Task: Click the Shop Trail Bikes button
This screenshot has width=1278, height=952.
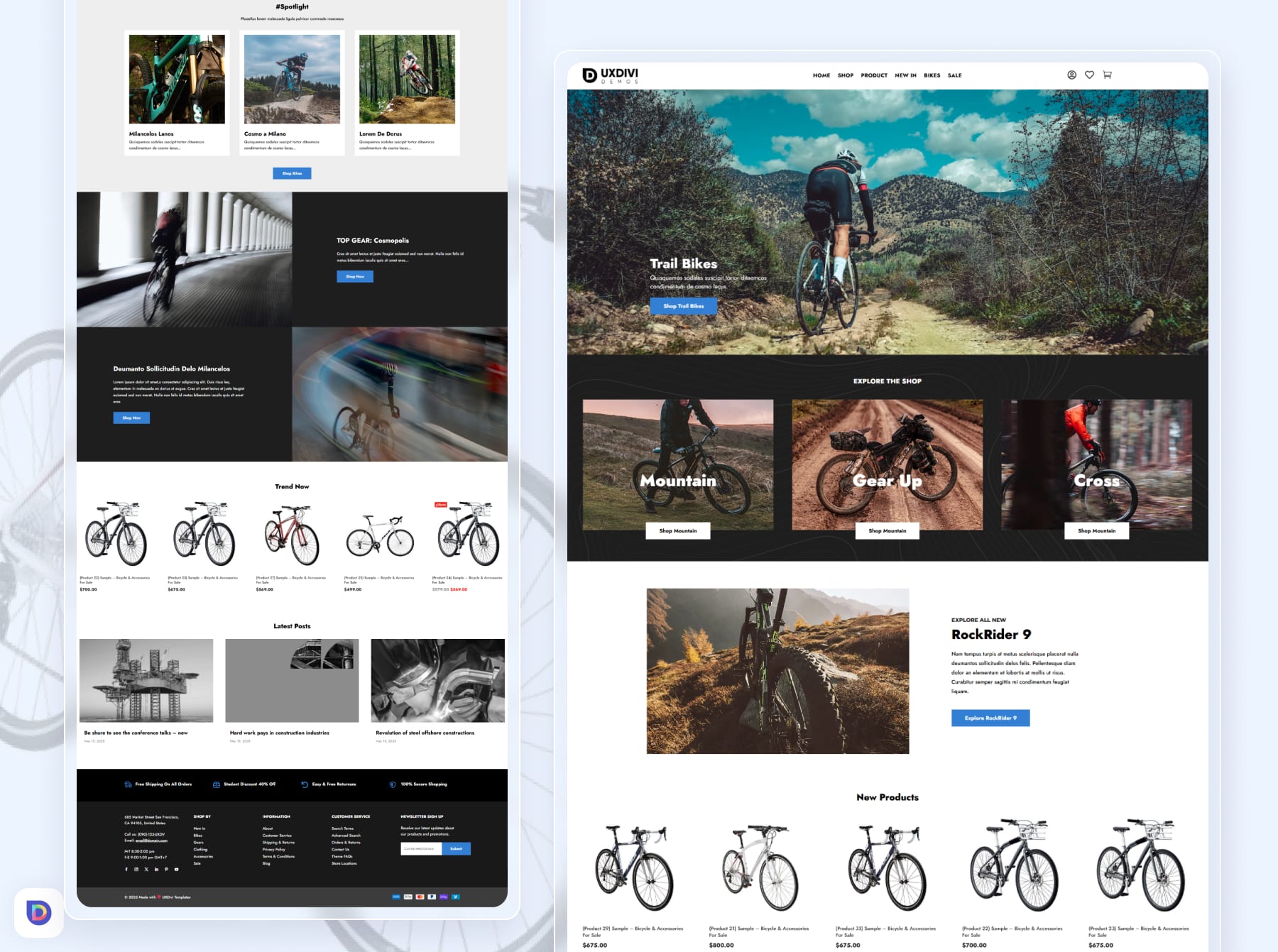Action: 683,306
